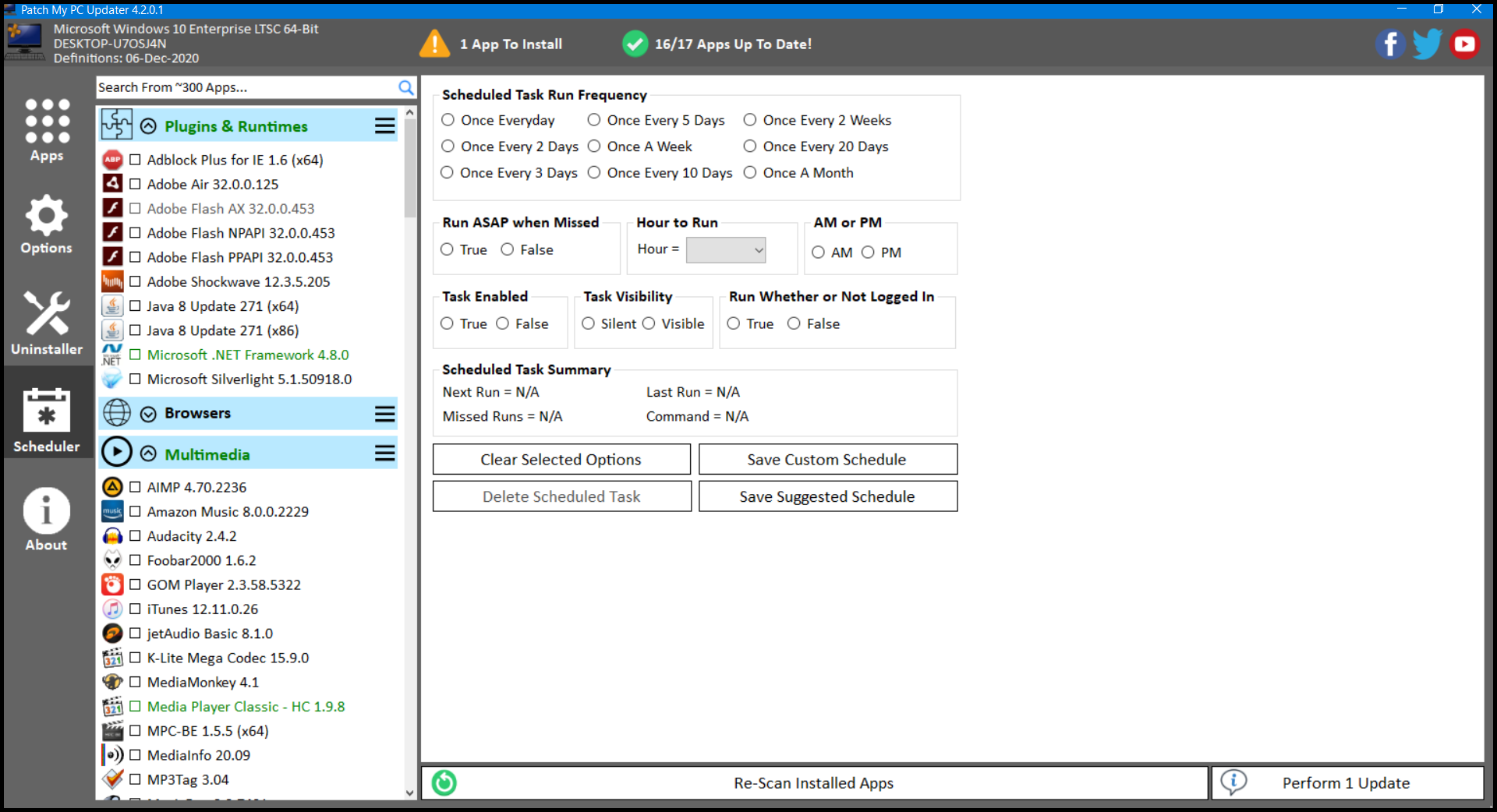
Task: Select the Once Everyday radio button
Action: pos(448,120)
